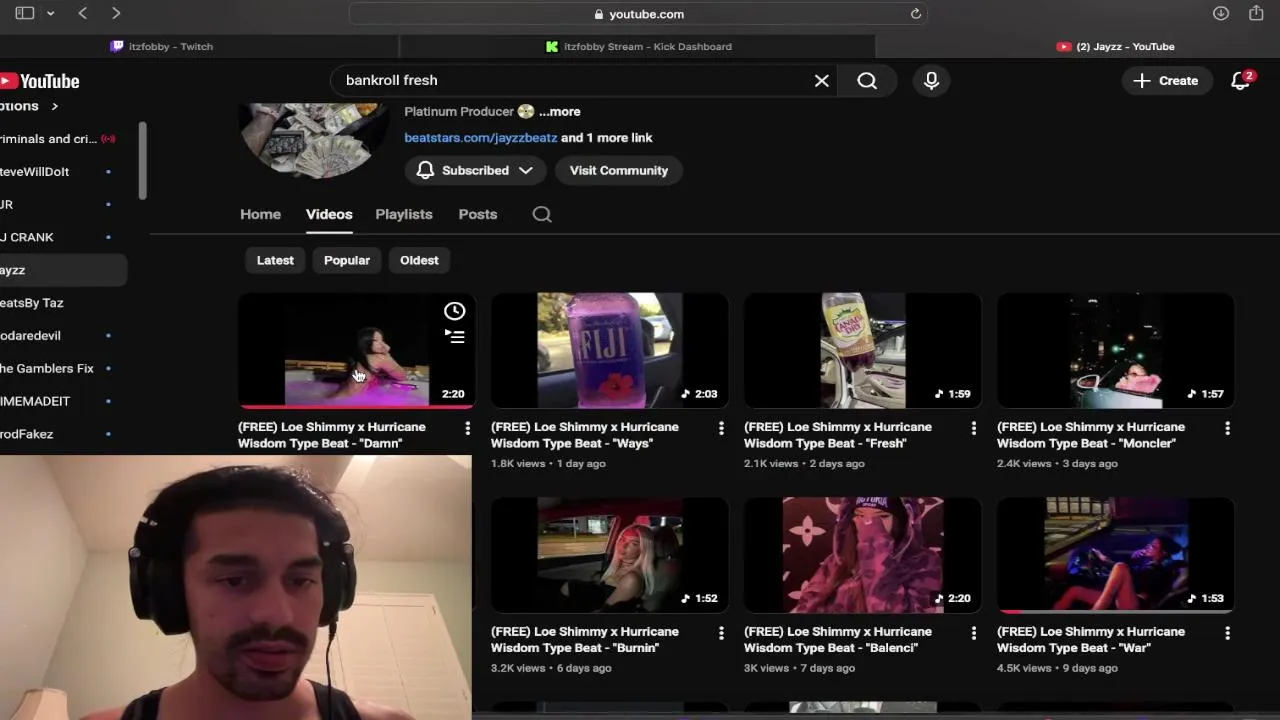The image size is (1280, 720).
Task: Open options menu for 'War' beat video
Action: (1227, 633)
